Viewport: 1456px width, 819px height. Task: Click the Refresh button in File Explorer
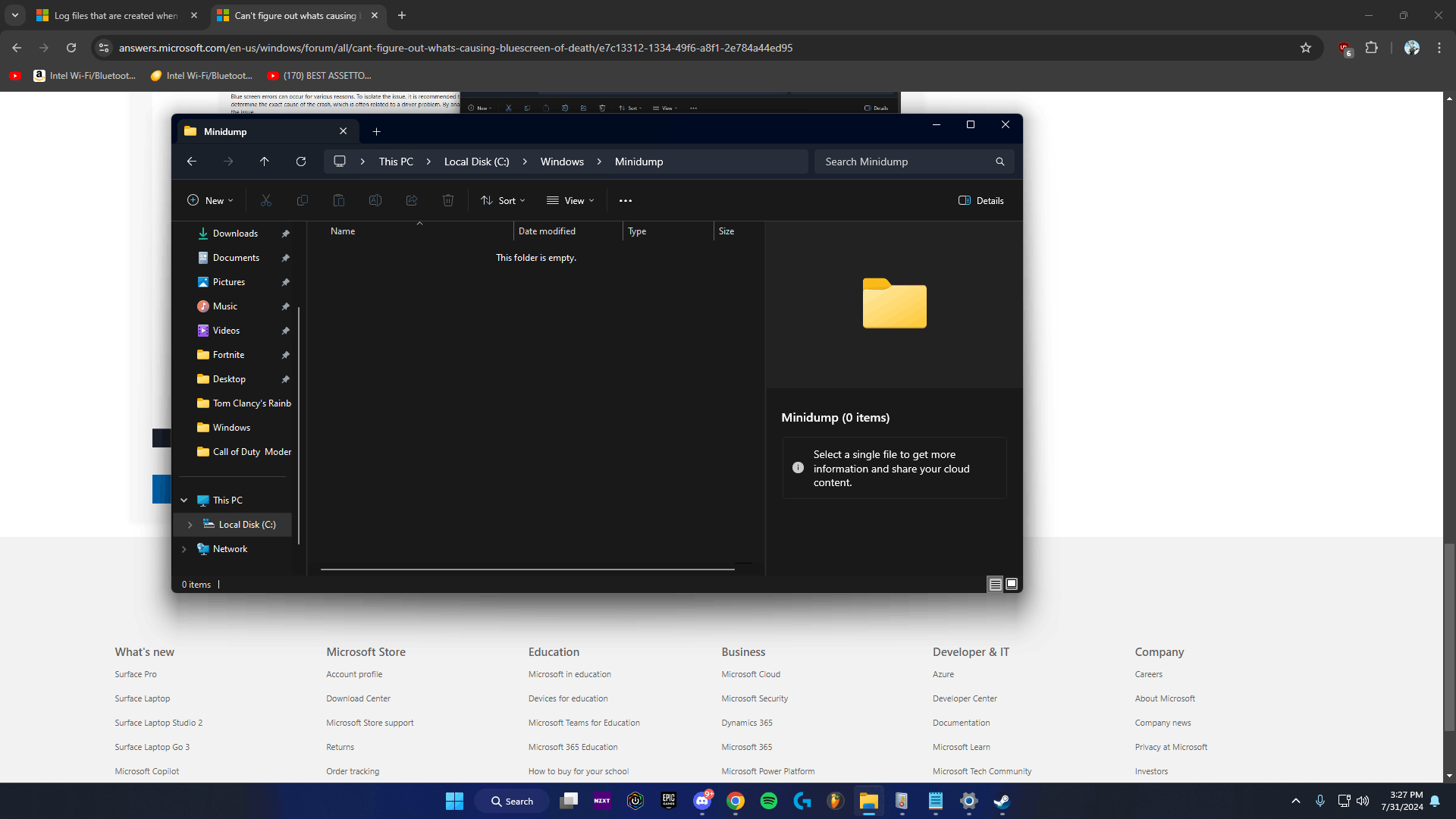(x=301, y=162)
